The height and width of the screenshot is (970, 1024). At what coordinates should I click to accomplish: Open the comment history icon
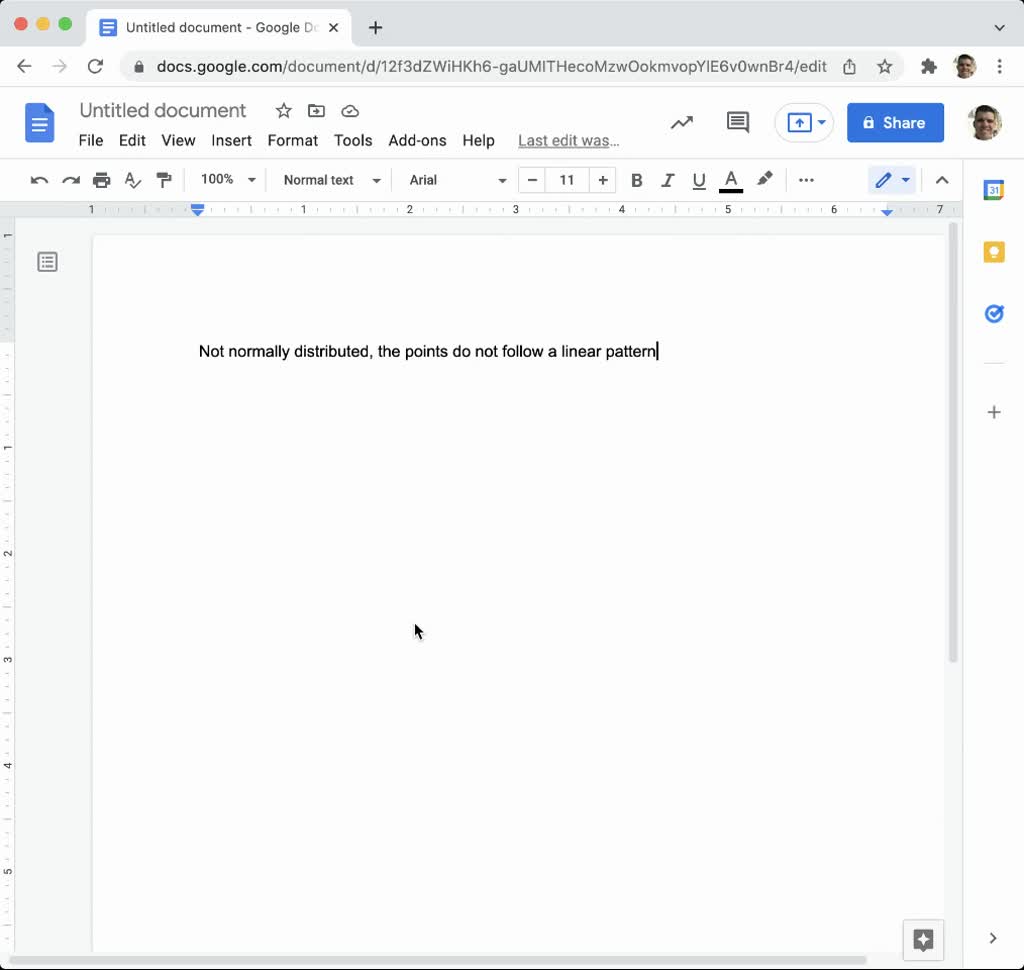pos(737,123)
